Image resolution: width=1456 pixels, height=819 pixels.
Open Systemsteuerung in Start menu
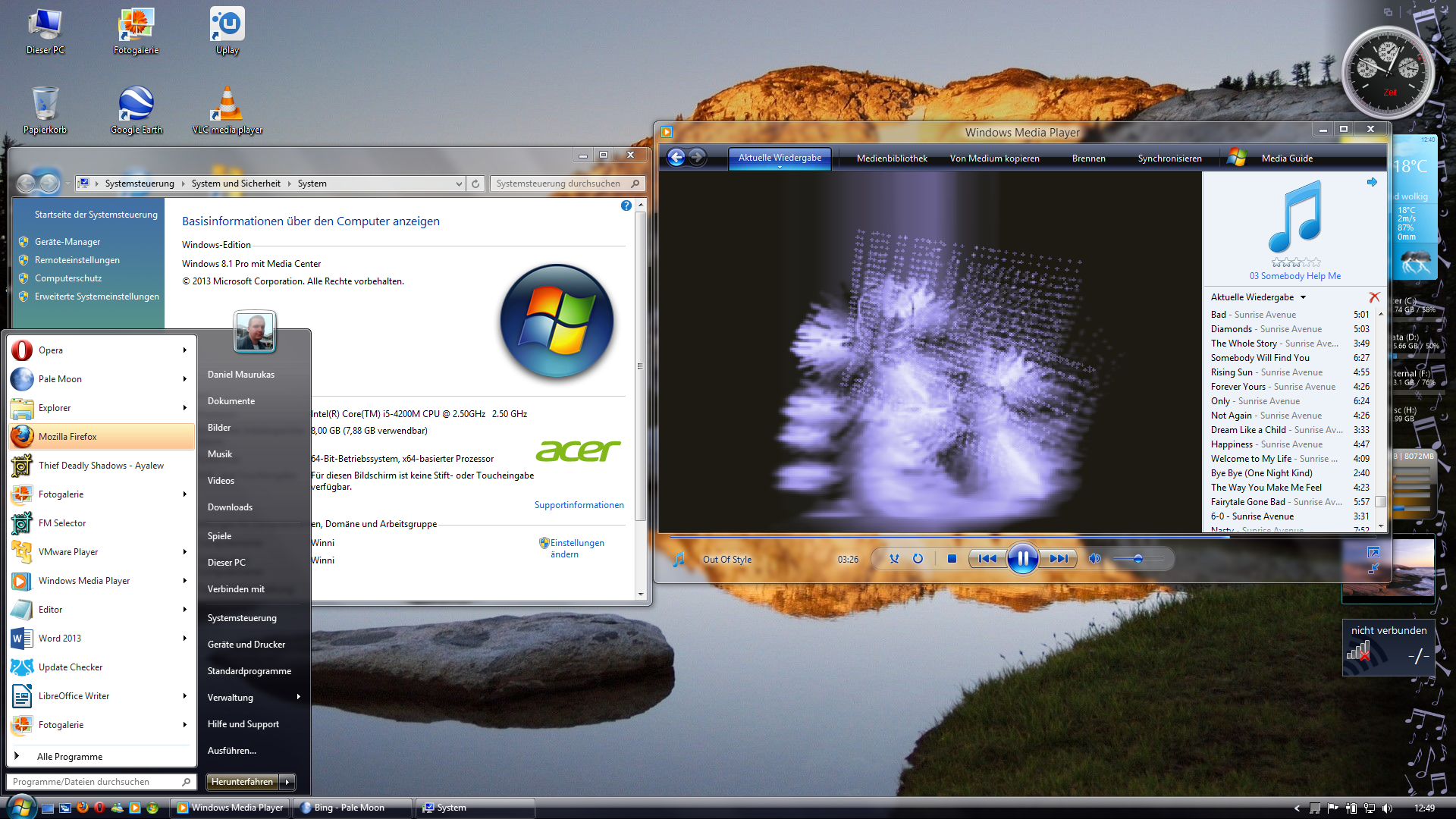pos(242,618)
